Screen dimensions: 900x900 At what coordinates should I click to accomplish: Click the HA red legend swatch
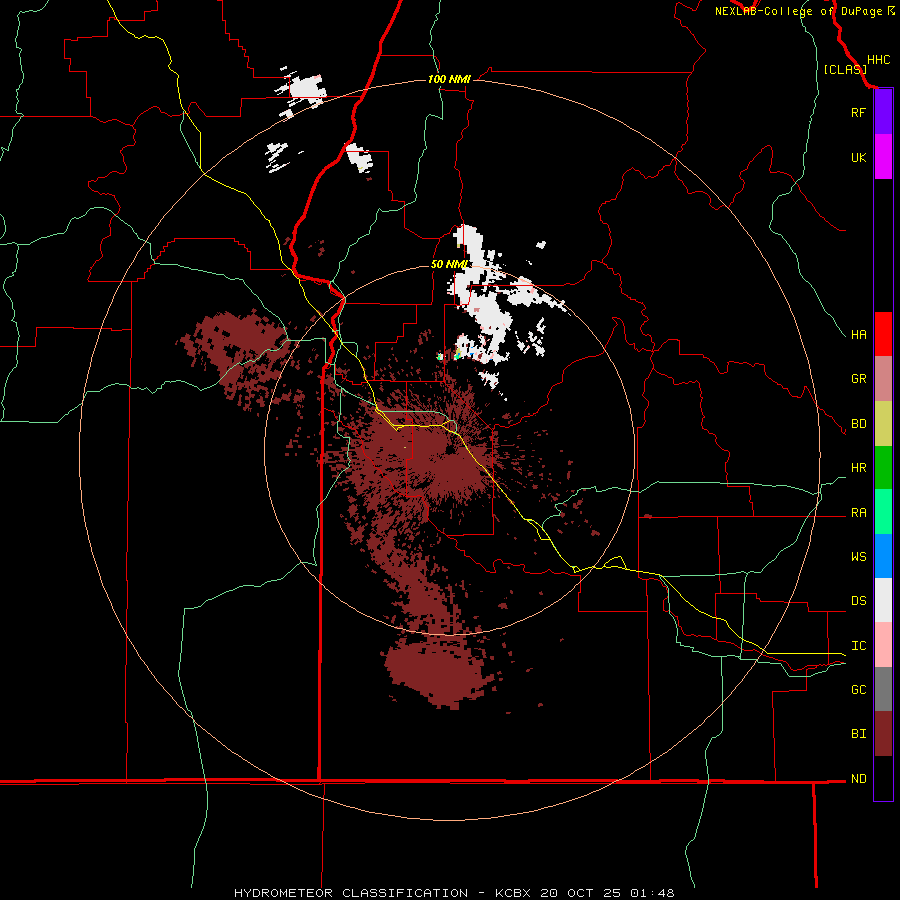click(883, 334)
